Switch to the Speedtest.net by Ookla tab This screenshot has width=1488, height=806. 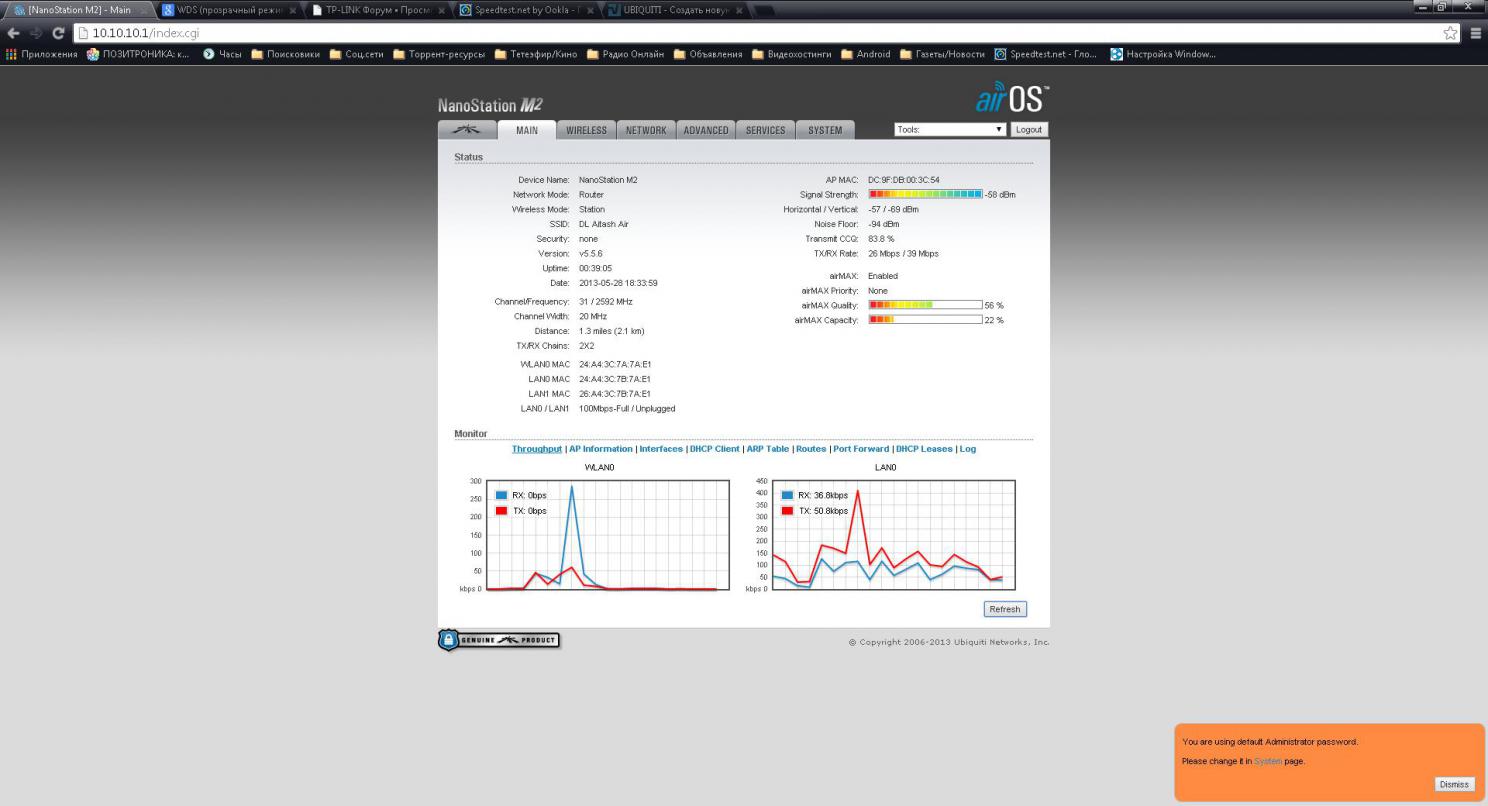[x=525, y=10]
